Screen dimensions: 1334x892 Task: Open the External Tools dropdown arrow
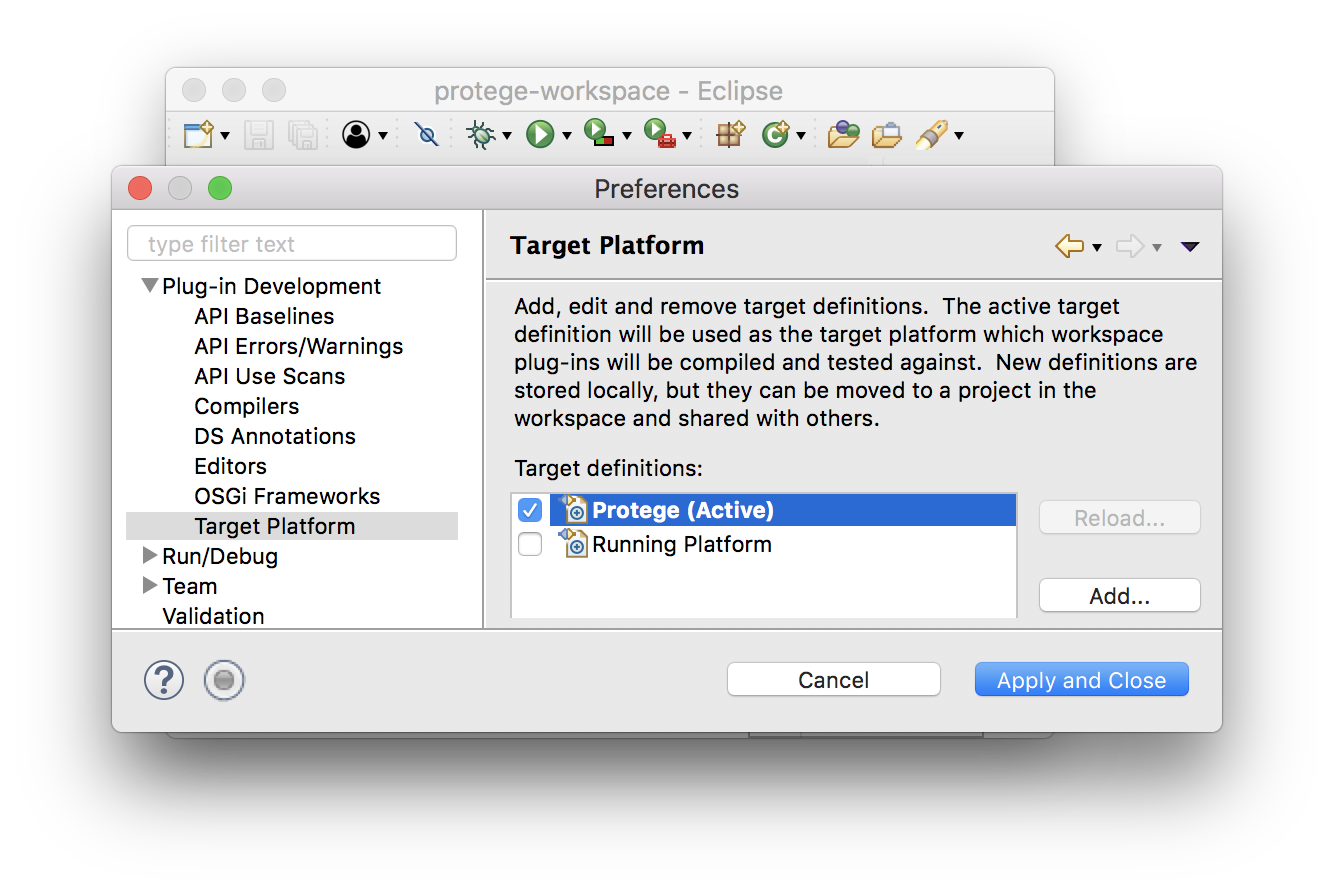(687, 136)
